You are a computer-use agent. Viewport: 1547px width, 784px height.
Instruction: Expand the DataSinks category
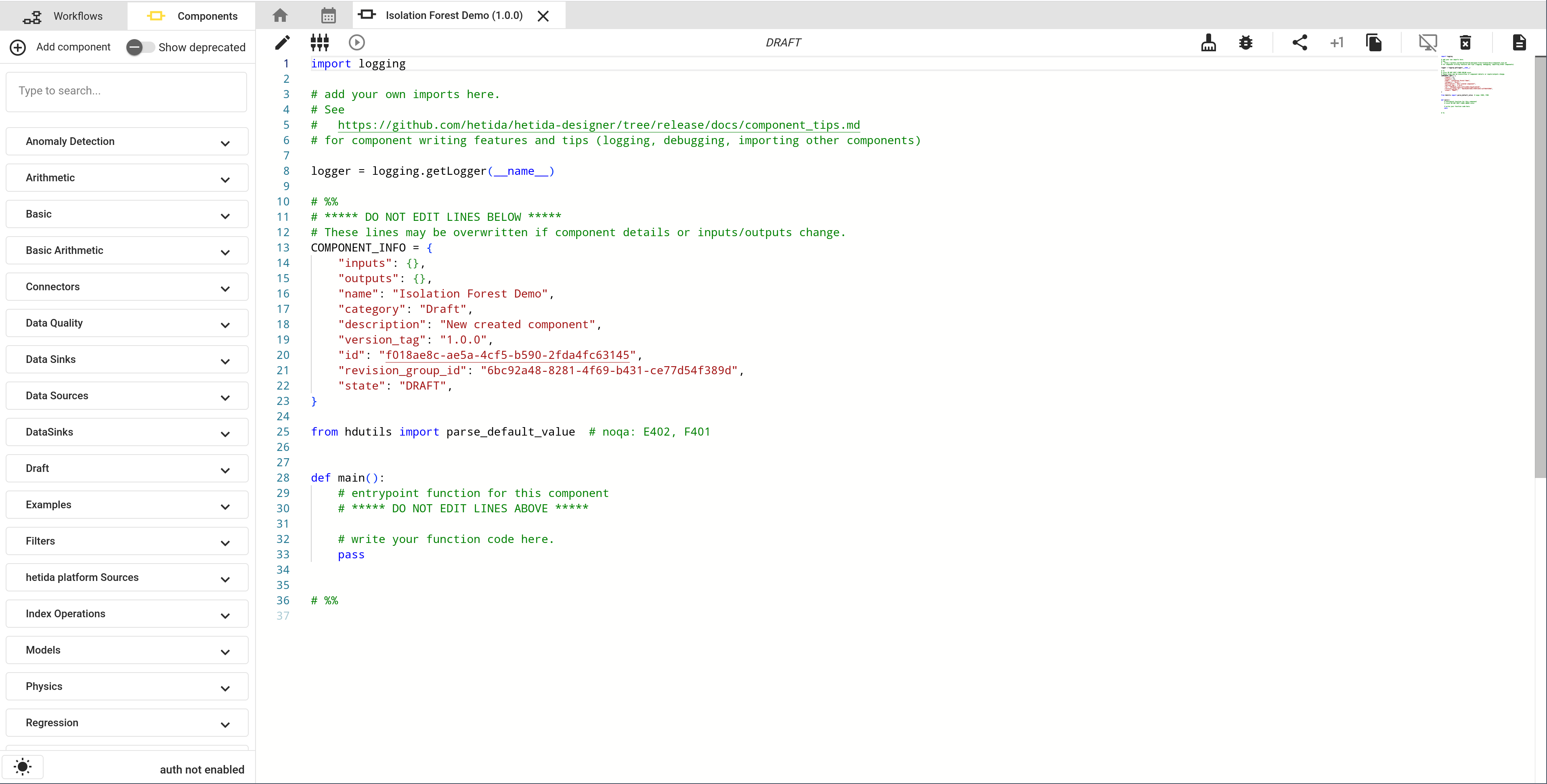coord(127,432)
